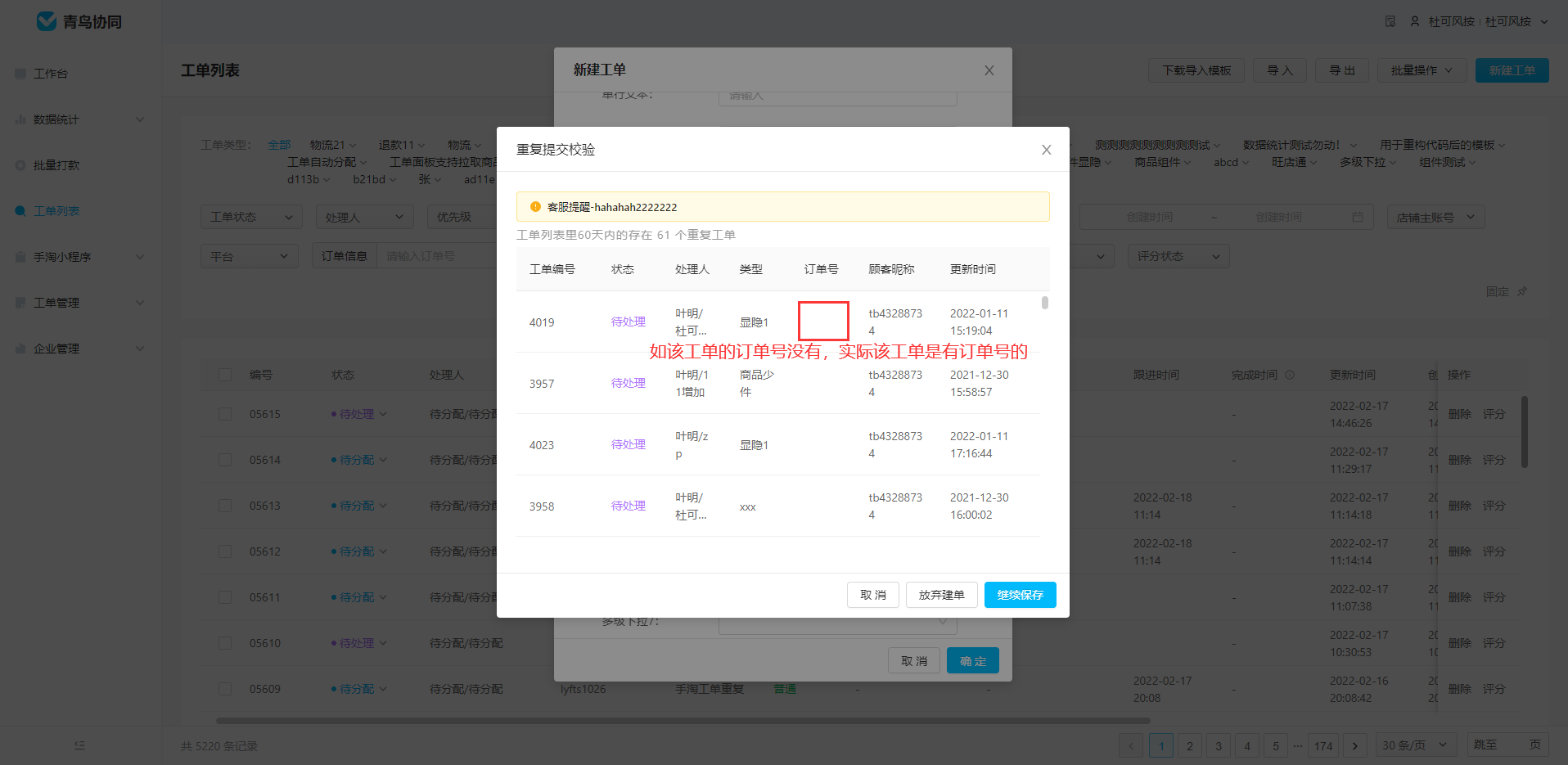This screenshot has width=1568, height=765.
Task: Expand the 企业管理 sidebar menu
Action: (x=140, y=349)
